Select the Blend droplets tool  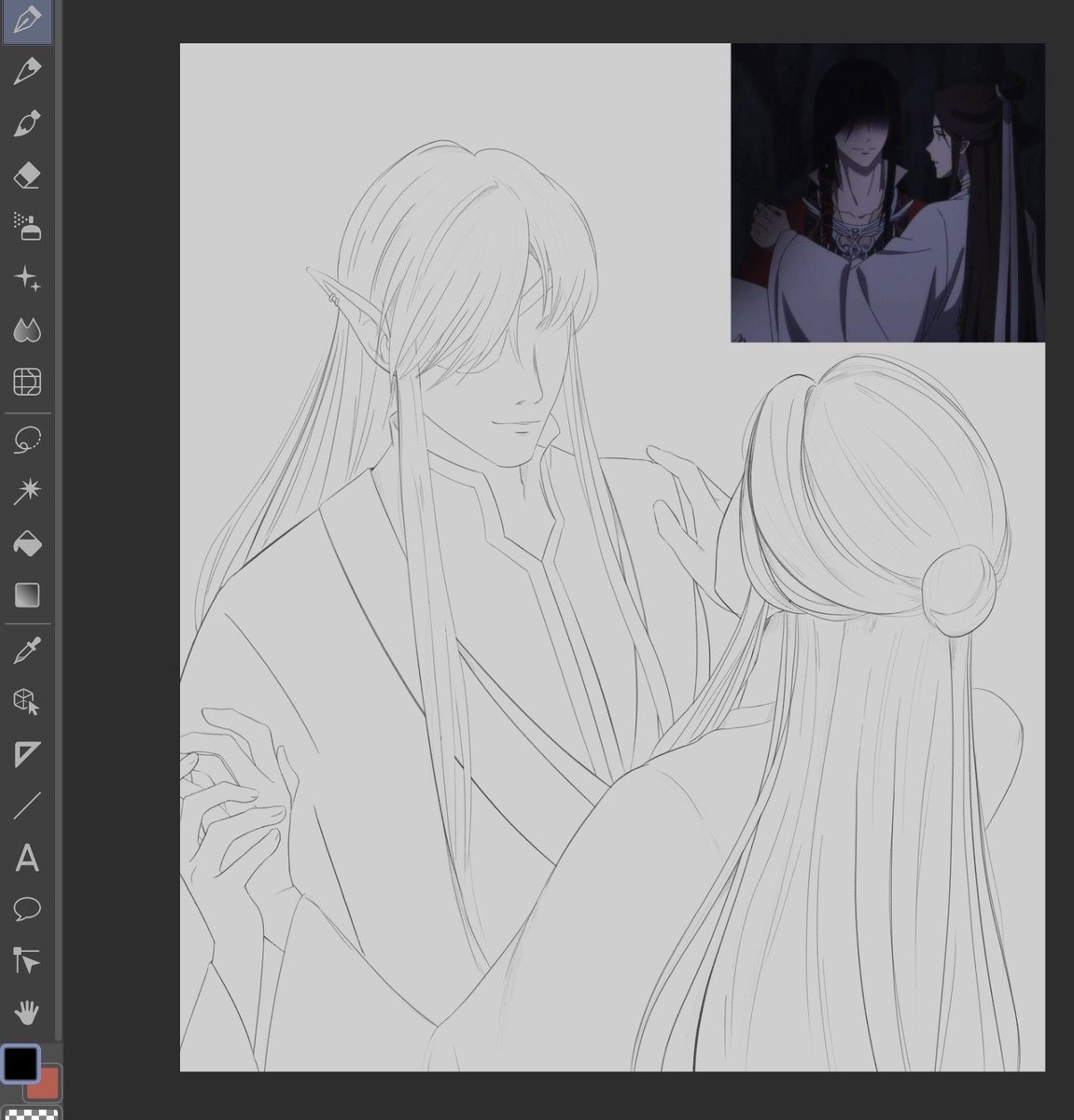(x=27, y=329)
